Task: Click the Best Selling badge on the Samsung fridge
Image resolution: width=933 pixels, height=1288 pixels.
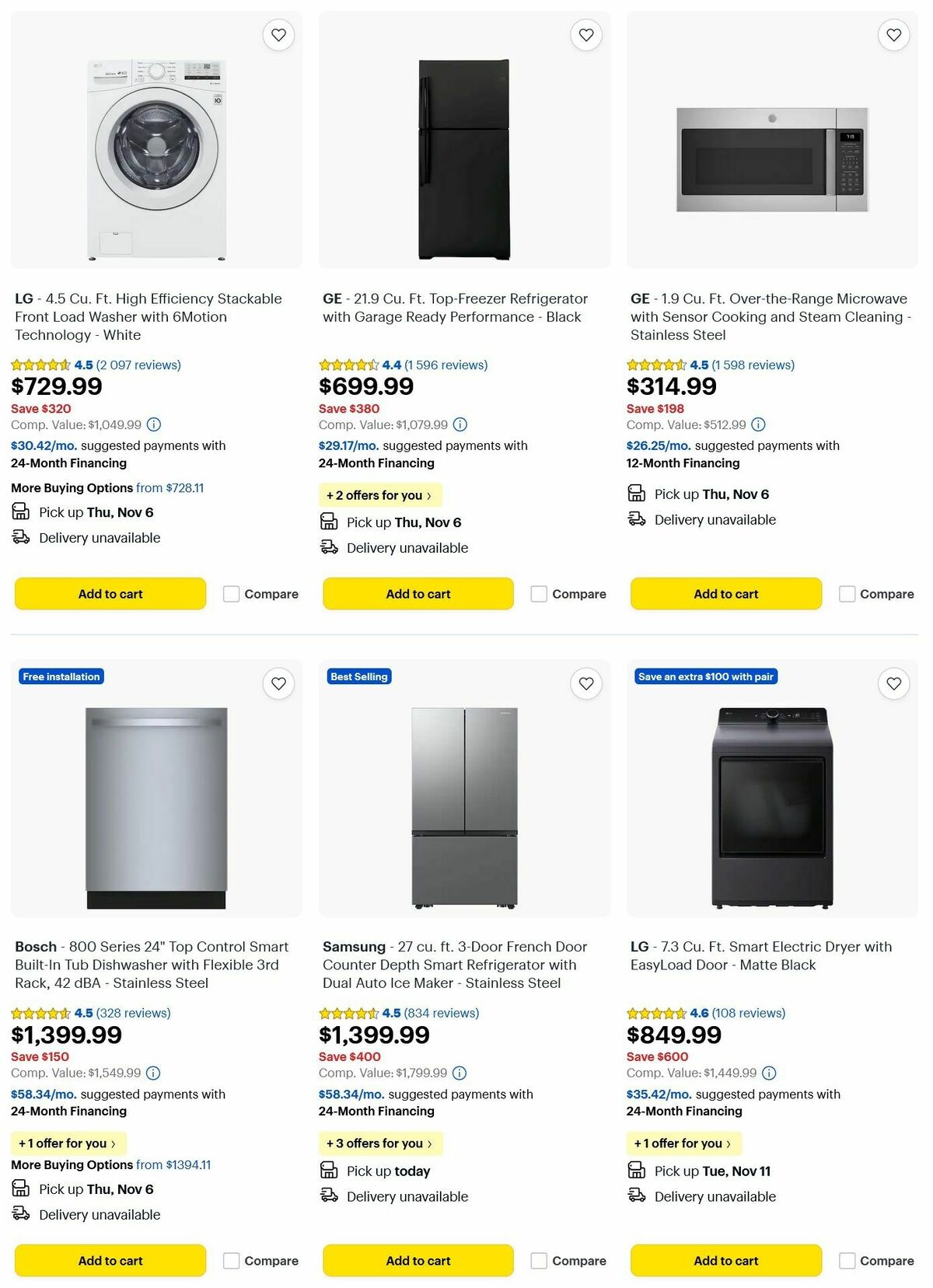Action: click(358, 676)
